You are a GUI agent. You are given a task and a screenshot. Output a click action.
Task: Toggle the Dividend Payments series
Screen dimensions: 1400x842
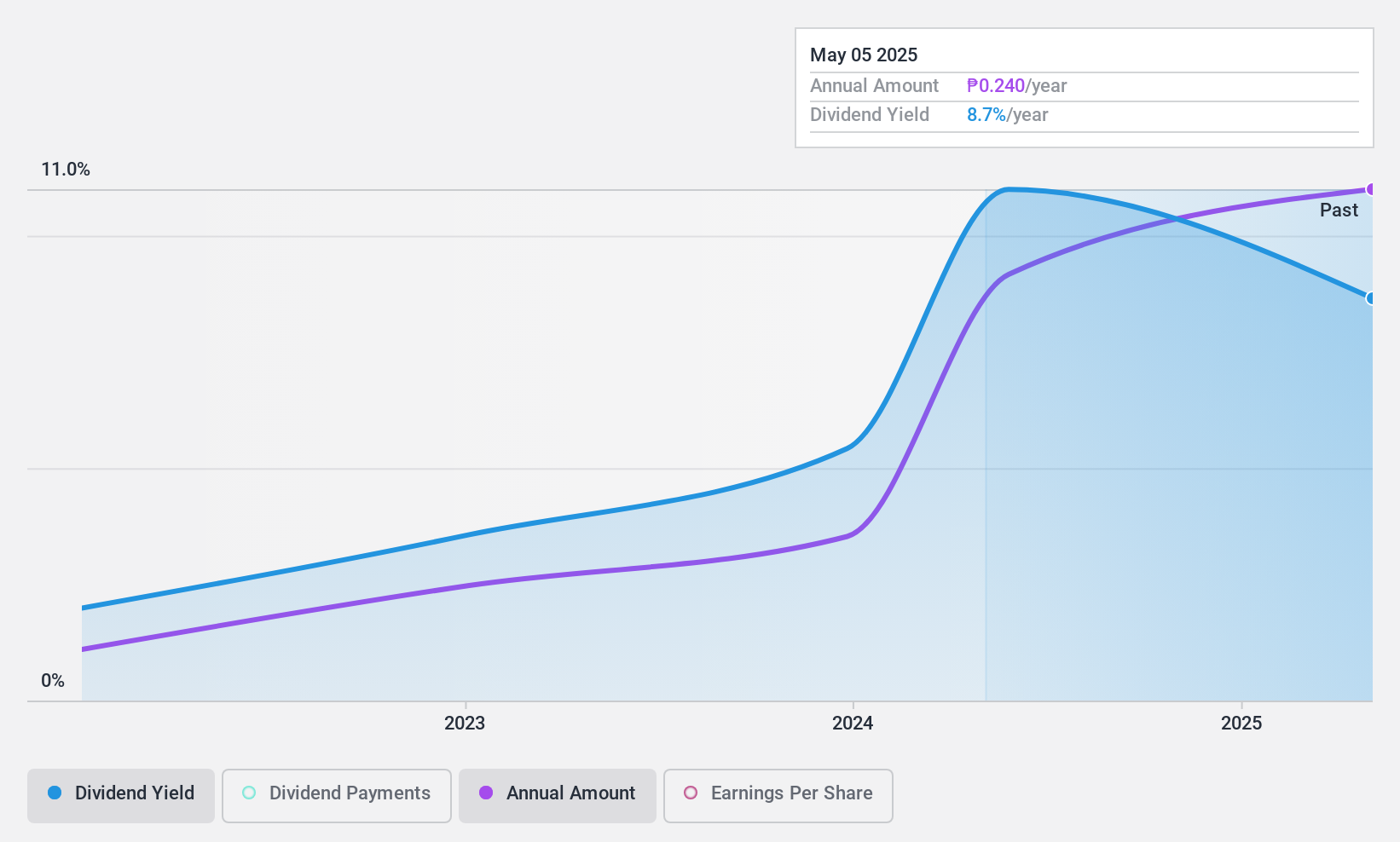[336, 795]
